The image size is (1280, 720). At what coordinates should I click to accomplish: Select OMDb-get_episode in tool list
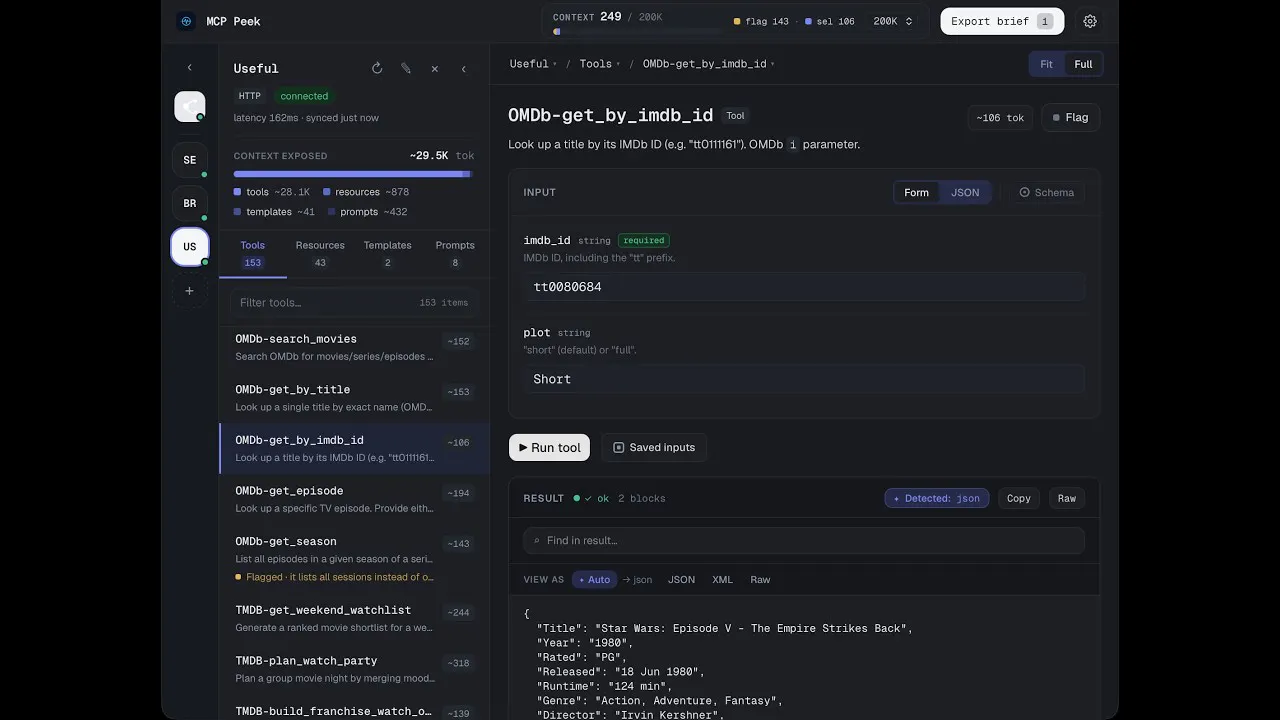pos(354,499)
